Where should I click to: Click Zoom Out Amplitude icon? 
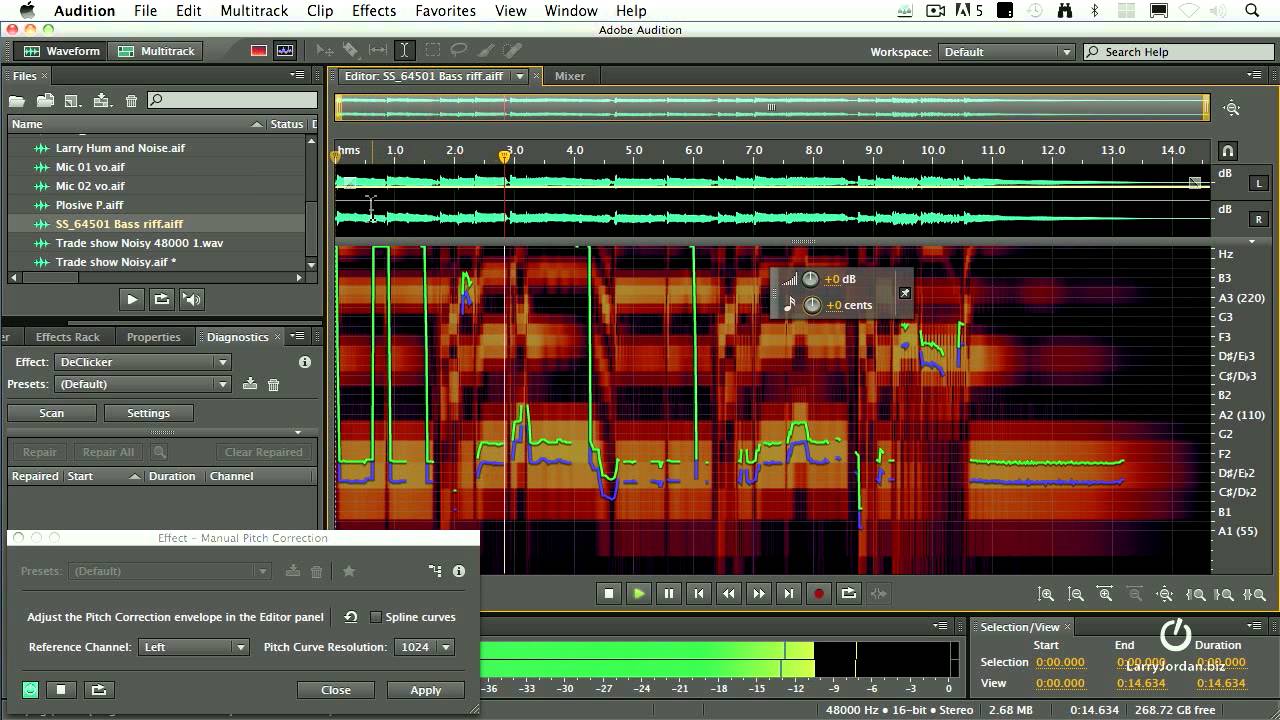1076,594
